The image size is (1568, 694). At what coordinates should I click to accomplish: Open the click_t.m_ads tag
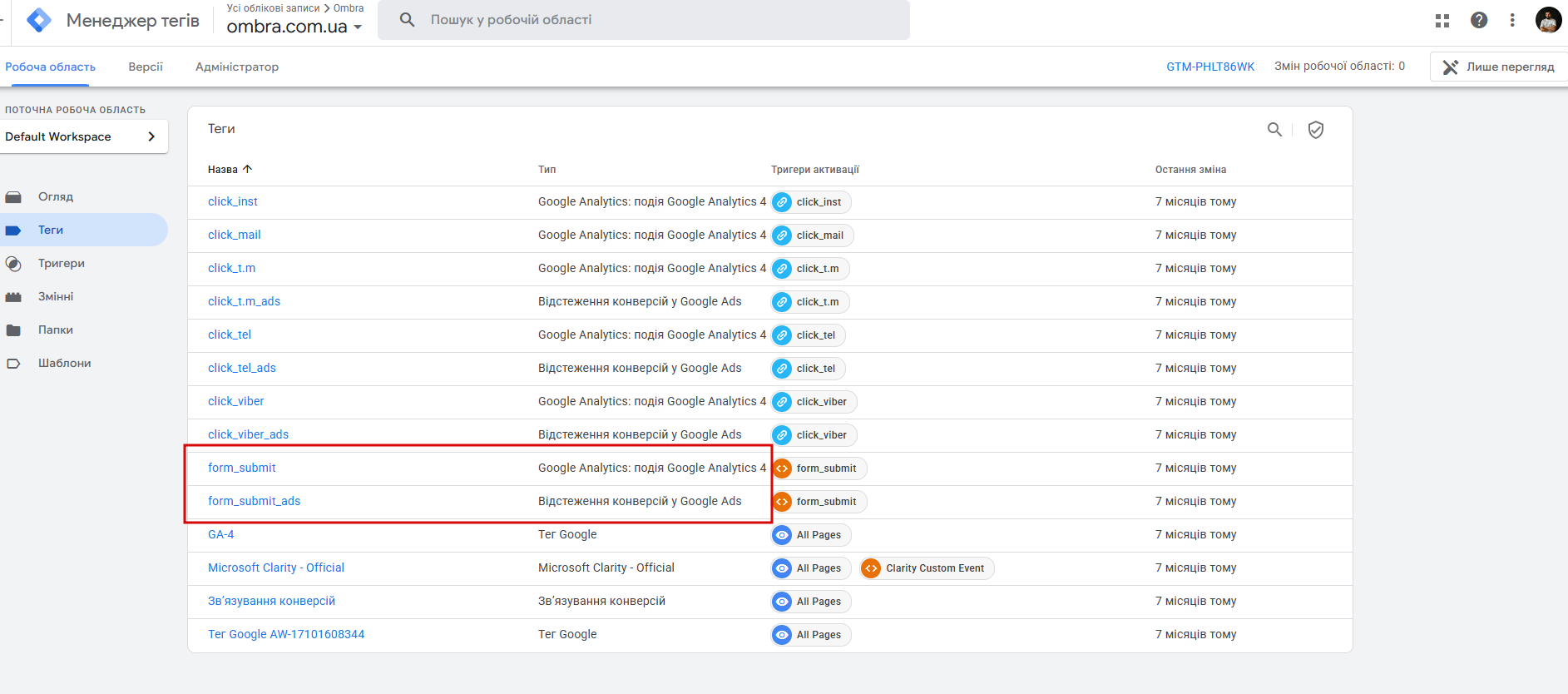pos(245,301)
